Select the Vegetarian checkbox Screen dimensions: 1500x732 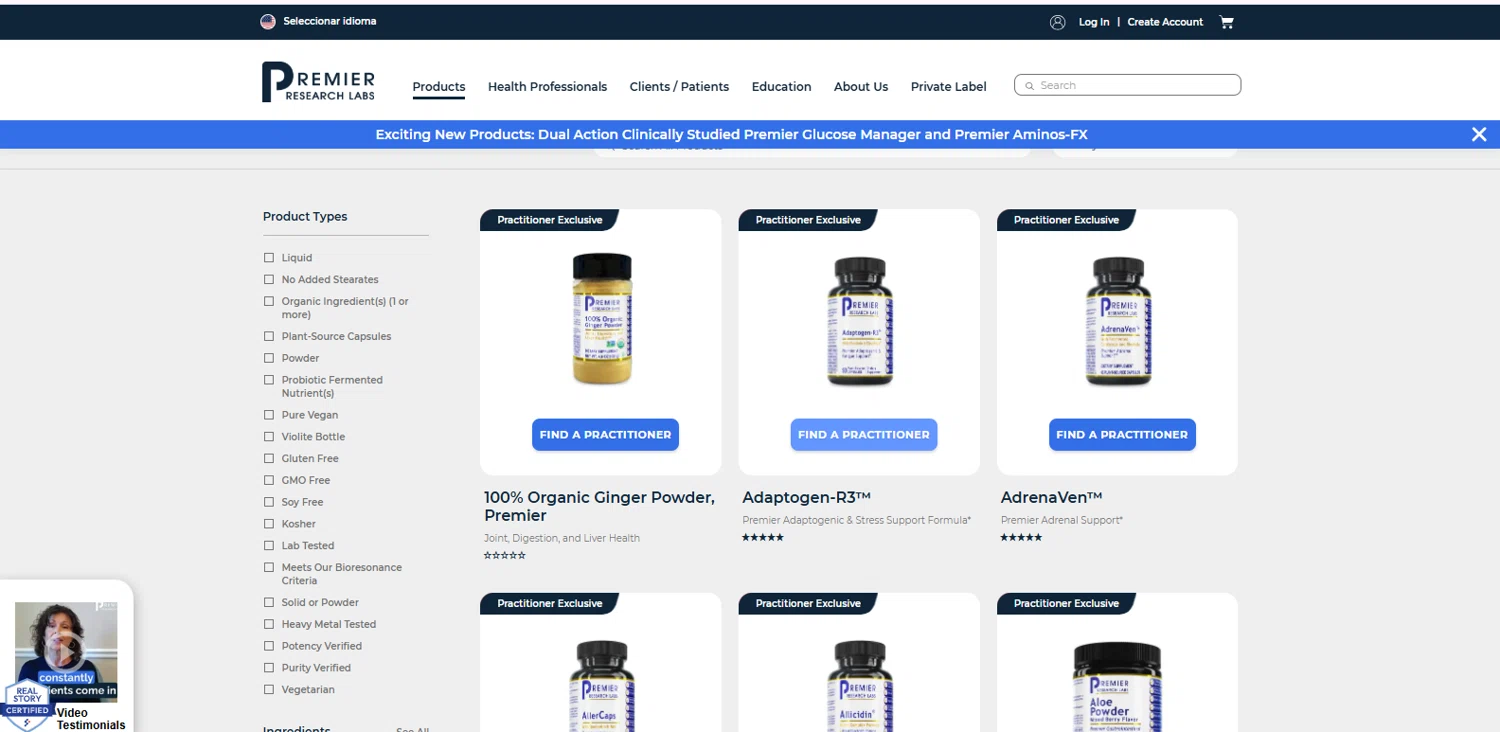[x=268, y=690]
